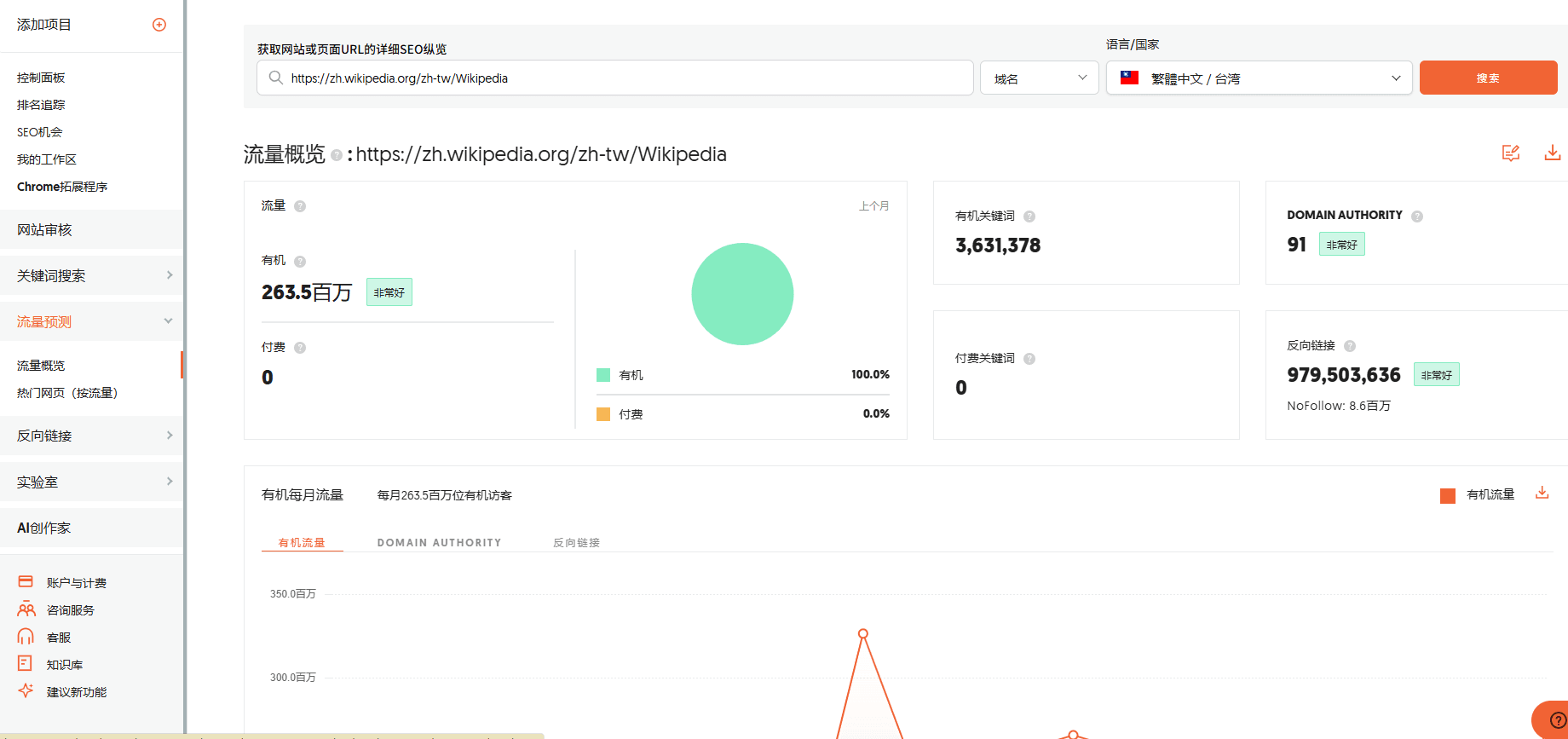
Task: Click the green 有机 legend swatch
Action: (603, 375)
